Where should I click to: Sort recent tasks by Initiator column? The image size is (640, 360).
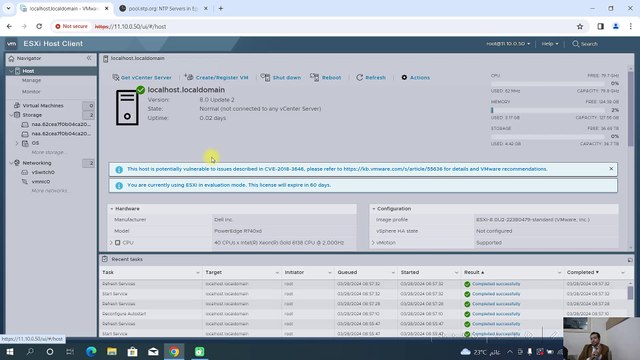coord(294,272)
